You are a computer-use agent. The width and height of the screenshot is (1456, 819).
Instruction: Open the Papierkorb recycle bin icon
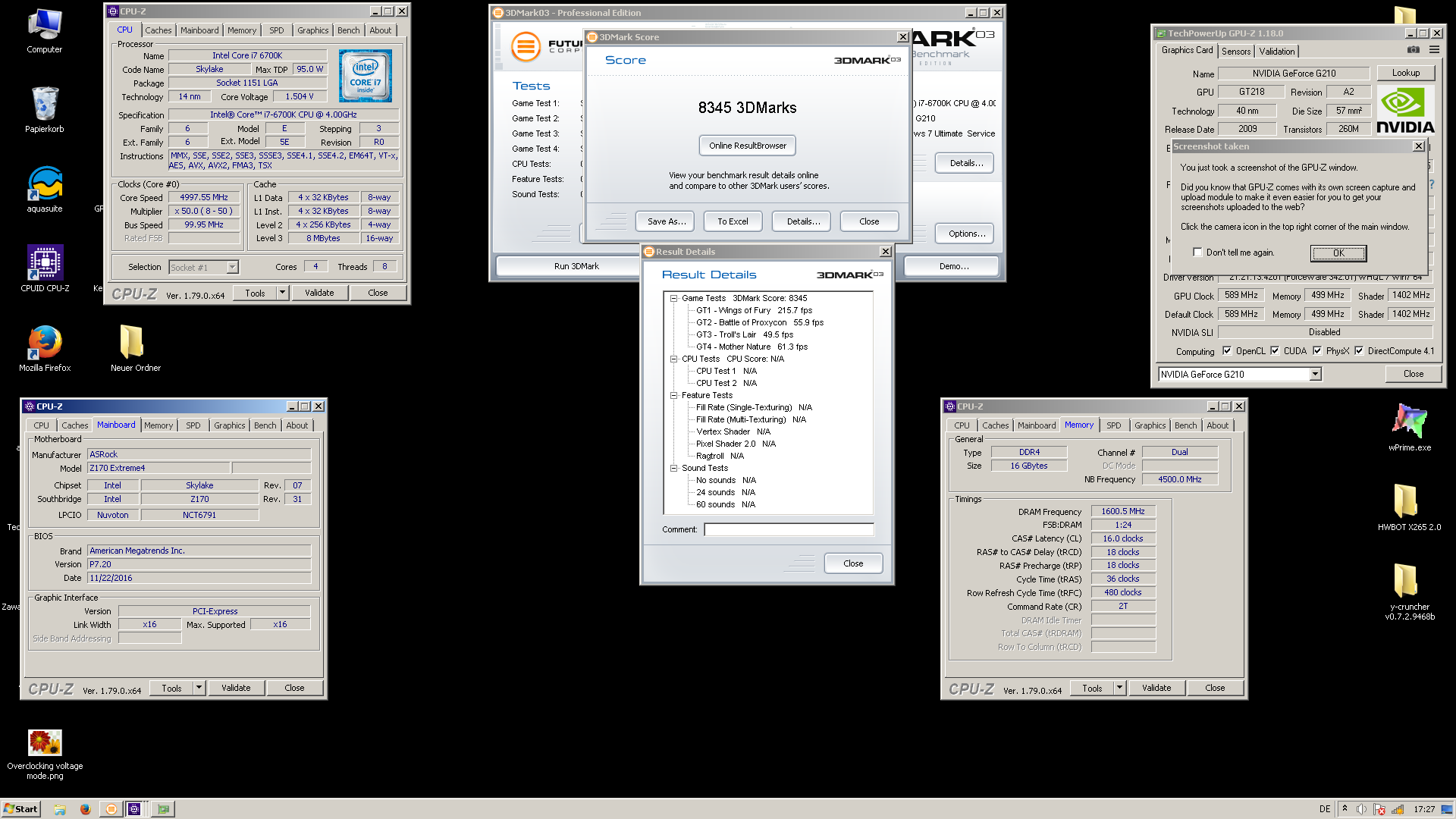click(45, 110)
